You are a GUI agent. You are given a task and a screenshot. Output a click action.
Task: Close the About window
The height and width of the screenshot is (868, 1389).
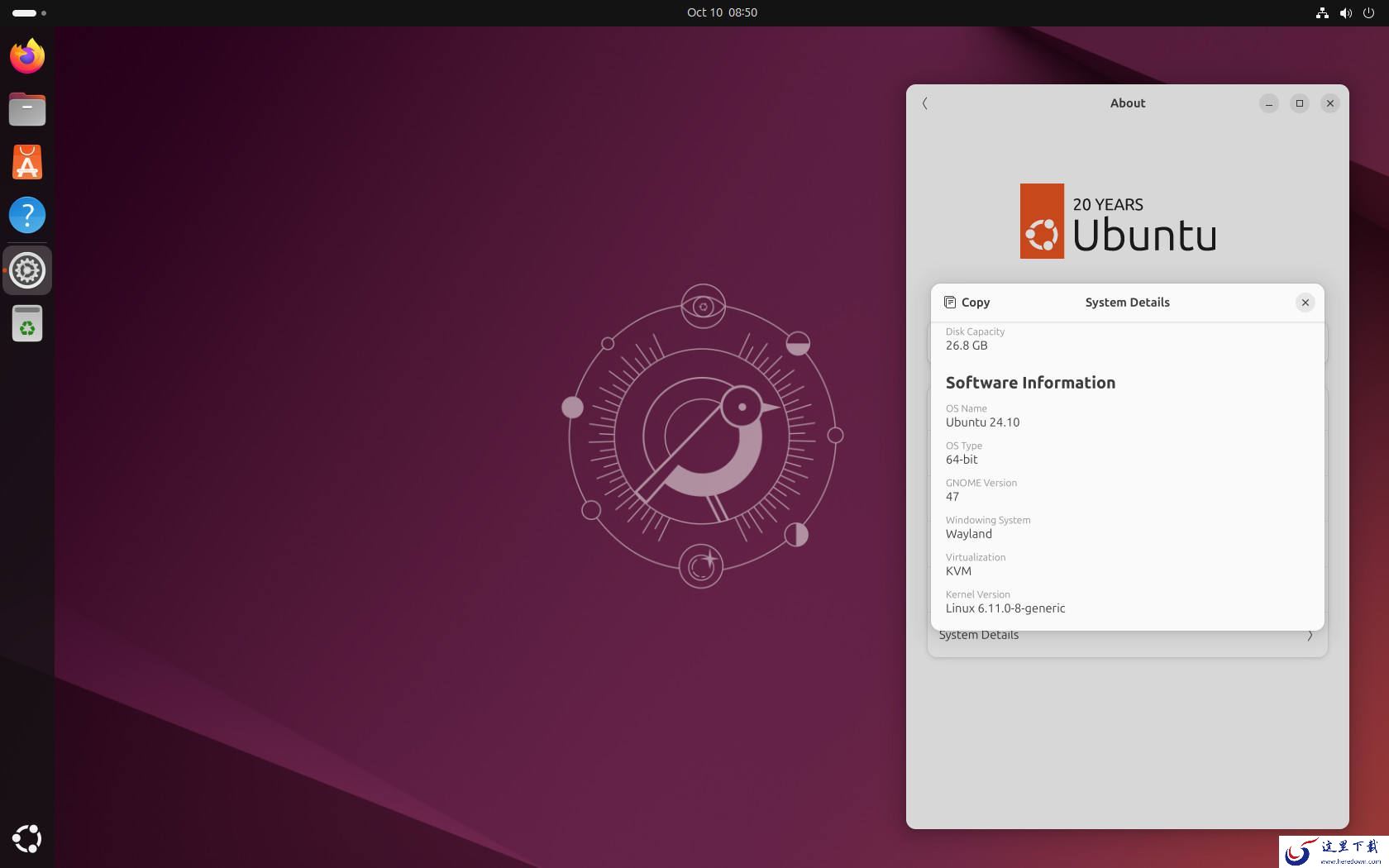tap(1330, 103)
